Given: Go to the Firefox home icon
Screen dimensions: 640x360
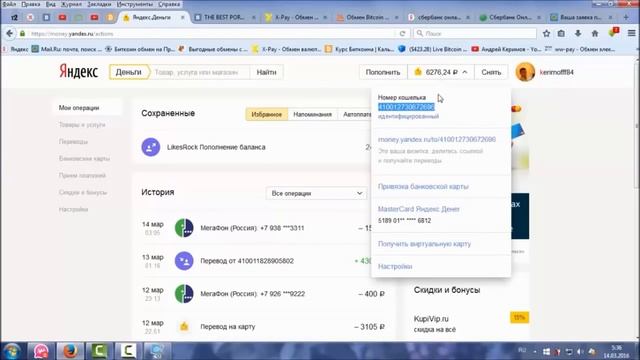Looking at the screenshot, I should (595, 33).
